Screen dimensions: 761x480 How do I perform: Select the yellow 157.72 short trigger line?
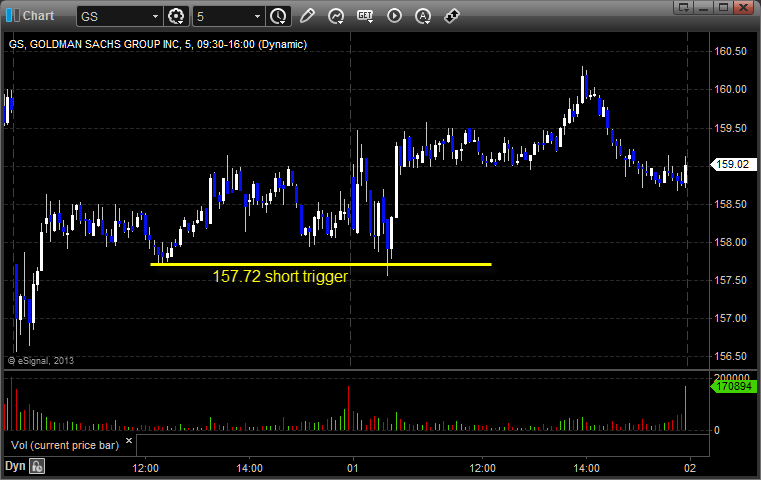(321, 265)
